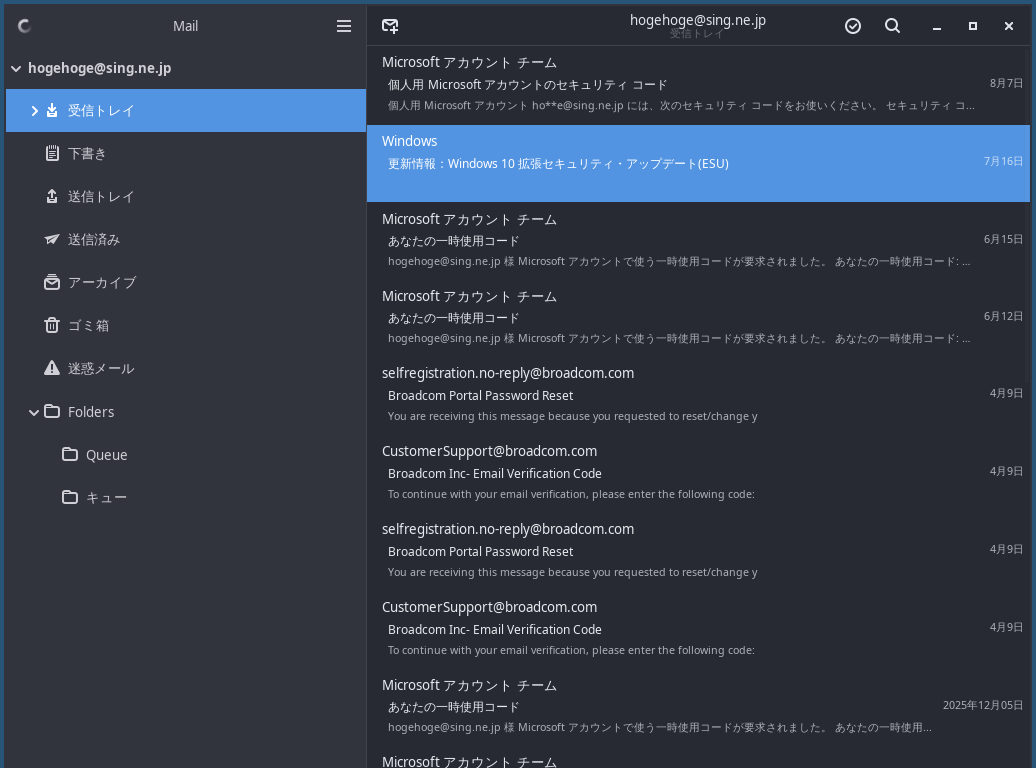
Task: Open あなたの一時使用コード mail dated 6月12日
Action: (x=698, y=317)
